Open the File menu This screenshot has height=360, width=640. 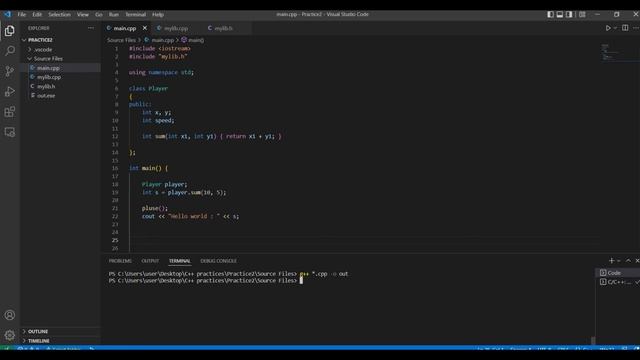pos(22,14)
